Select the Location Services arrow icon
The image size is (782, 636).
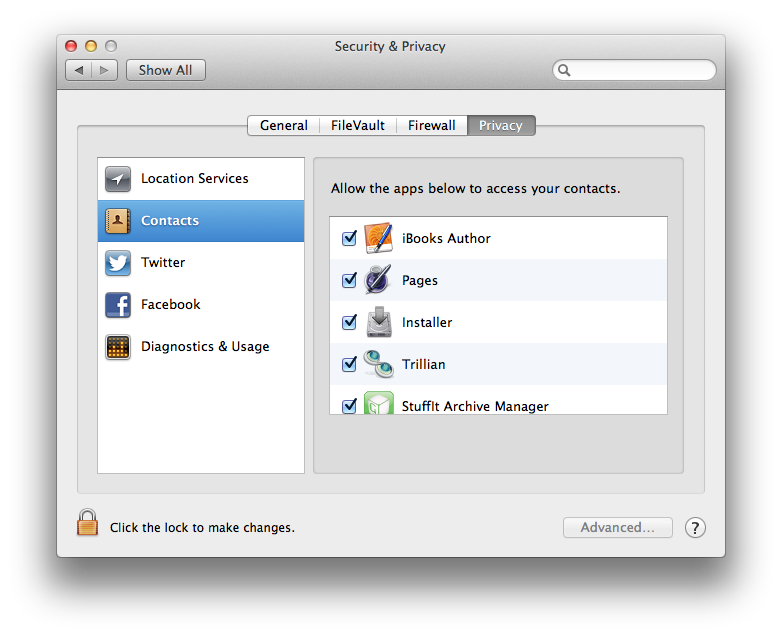[118, 179]
